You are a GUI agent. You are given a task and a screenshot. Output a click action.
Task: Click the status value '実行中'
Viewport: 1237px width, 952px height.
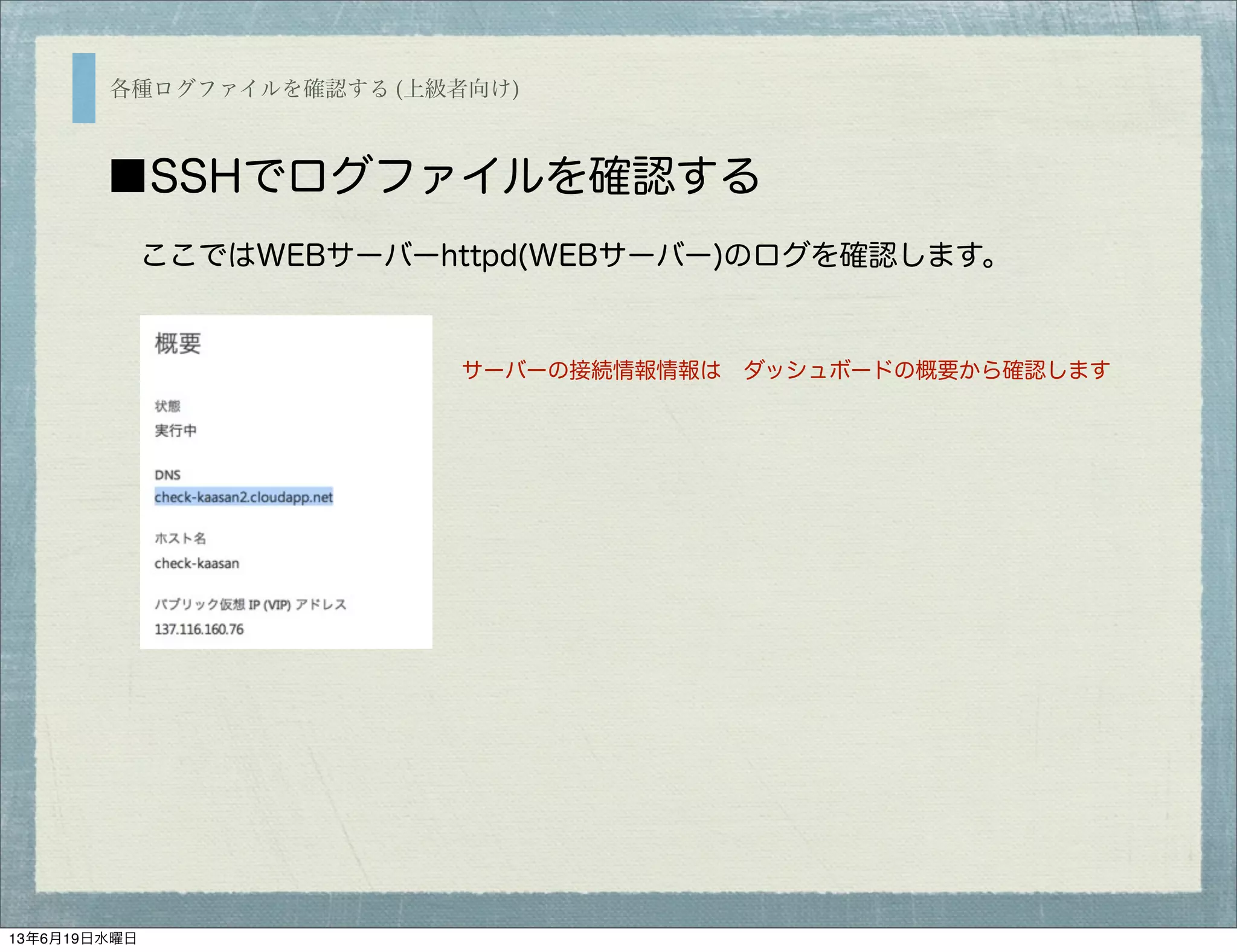tap(175, 430)
